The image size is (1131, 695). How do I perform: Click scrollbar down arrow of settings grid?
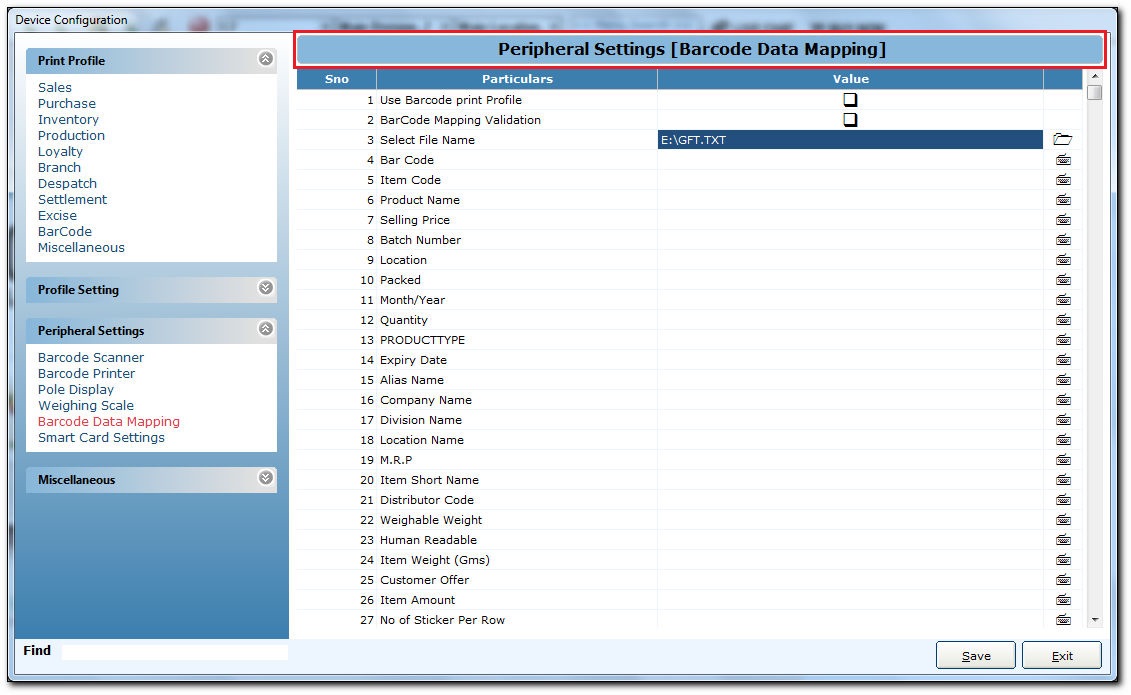[x=1095, y=619]
